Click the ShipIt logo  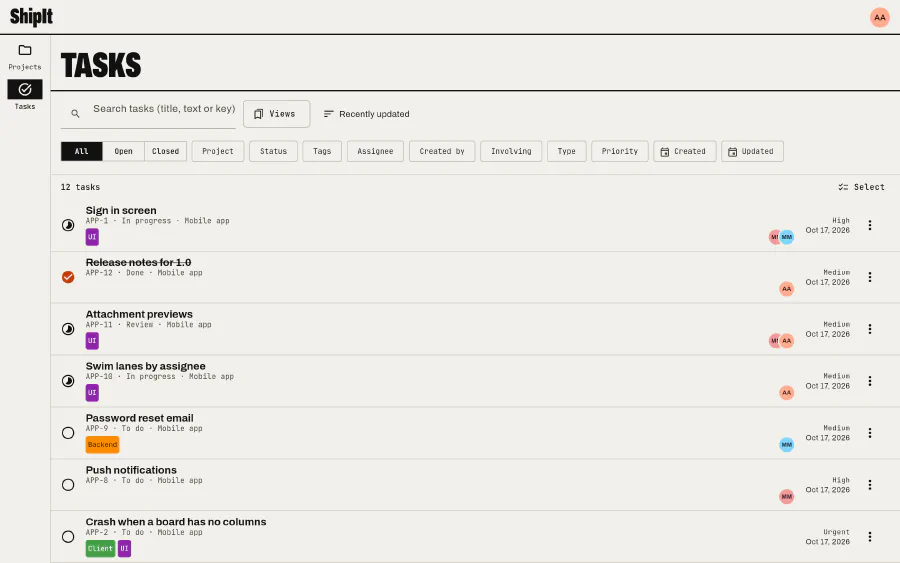[x=31, y=17]
